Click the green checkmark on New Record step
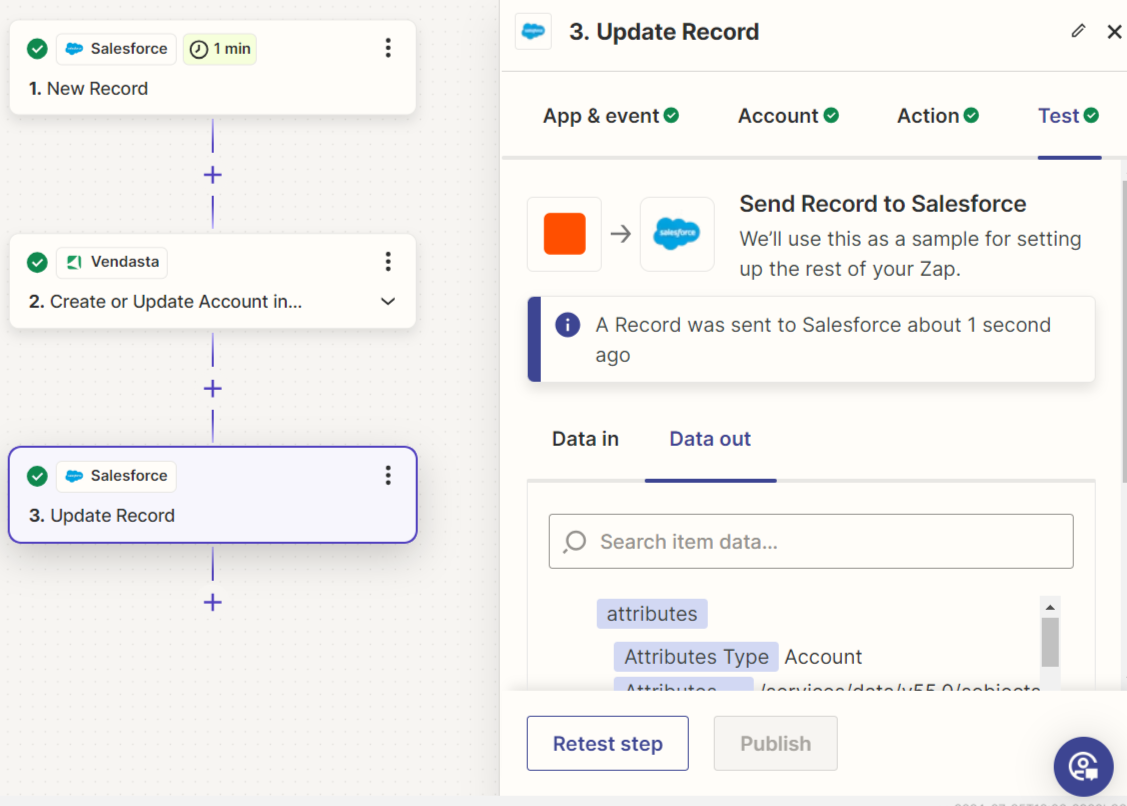The width and height of the screenshot is (1127, 806). click(x=37, y=49)
